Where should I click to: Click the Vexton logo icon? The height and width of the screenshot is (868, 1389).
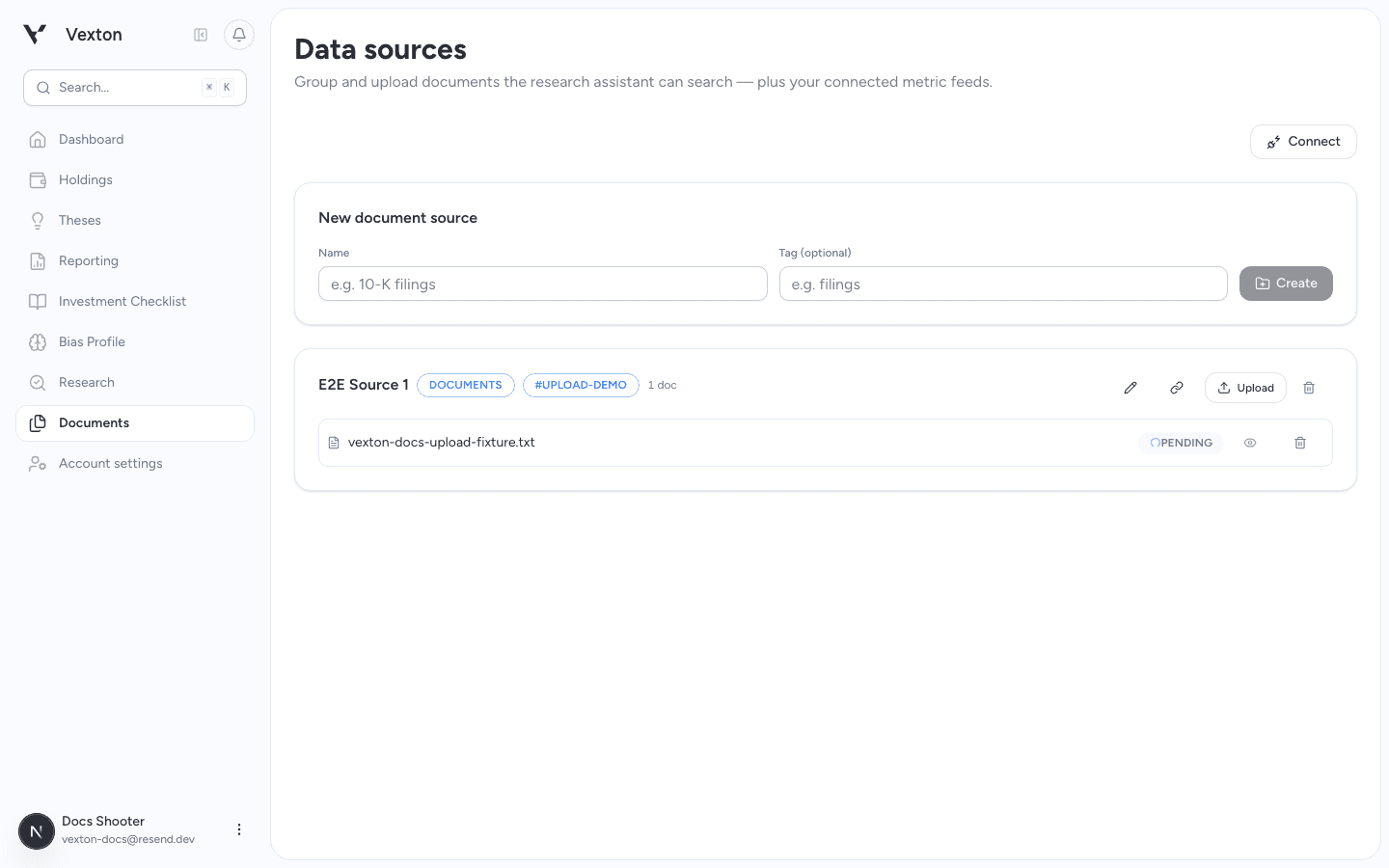(x=35, y=35)
